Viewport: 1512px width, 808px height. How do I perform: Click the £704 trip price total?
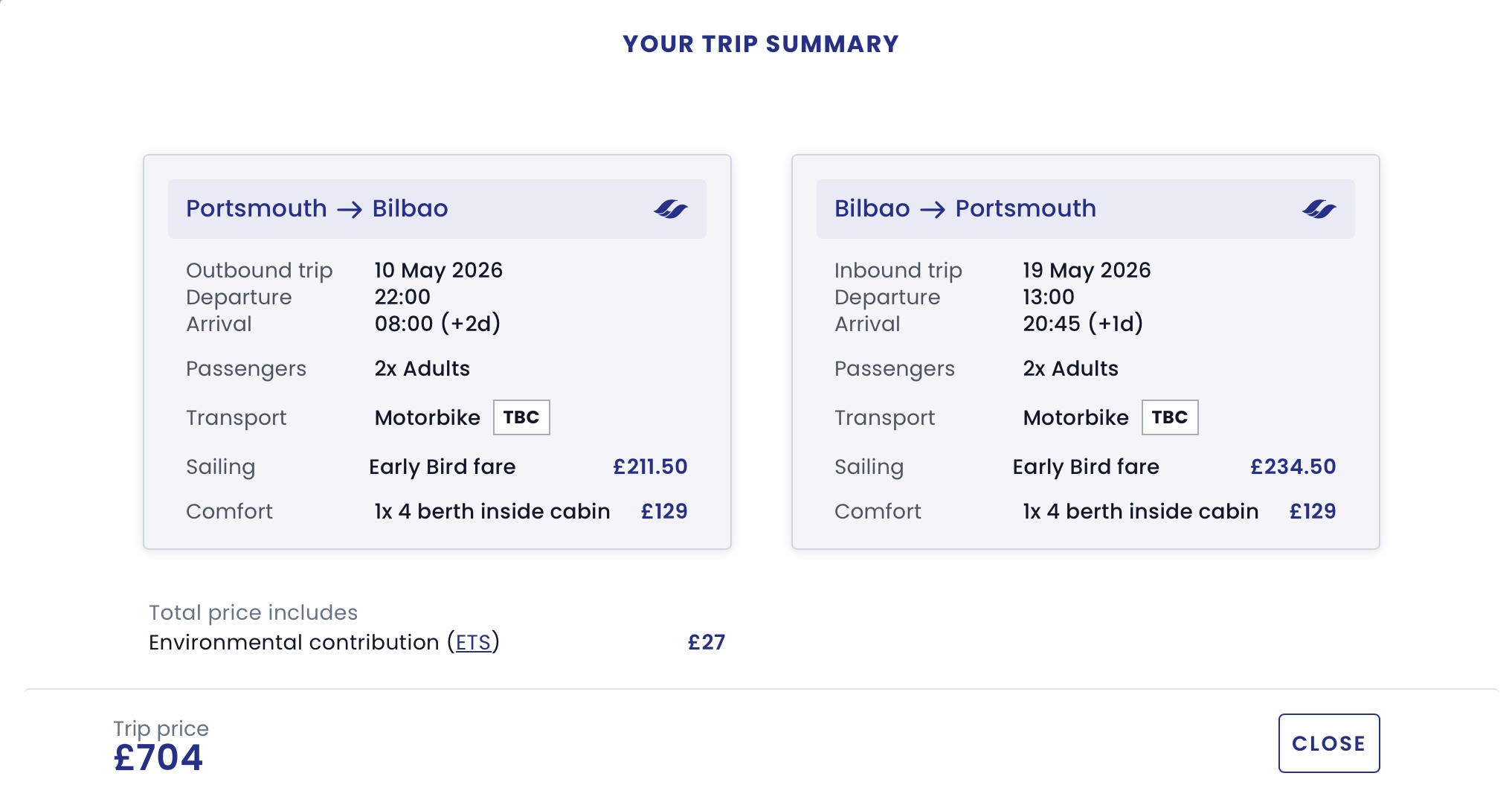(x=158, y=758)
